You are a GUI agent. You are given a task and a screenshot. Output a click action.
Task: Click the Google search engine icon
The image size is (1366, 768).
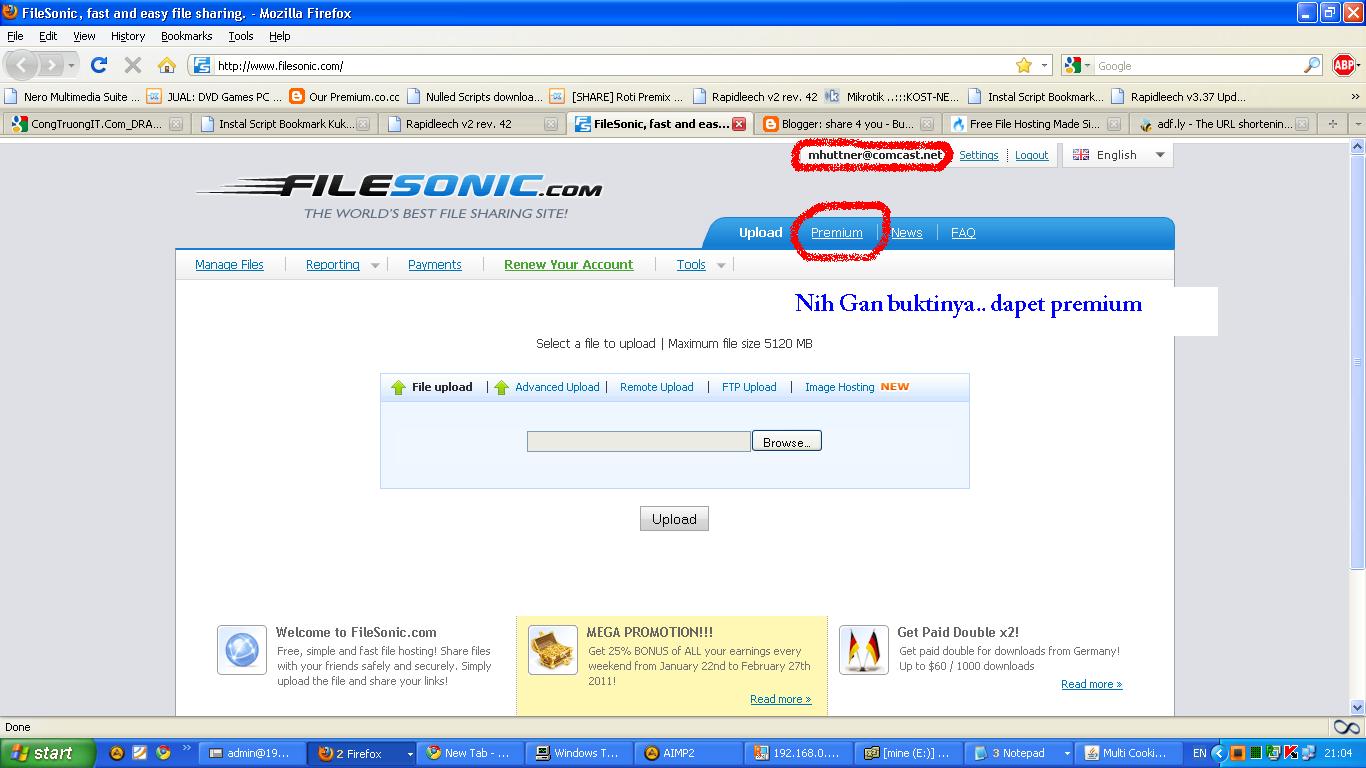pyautogui.click(x=1073, y=65)
